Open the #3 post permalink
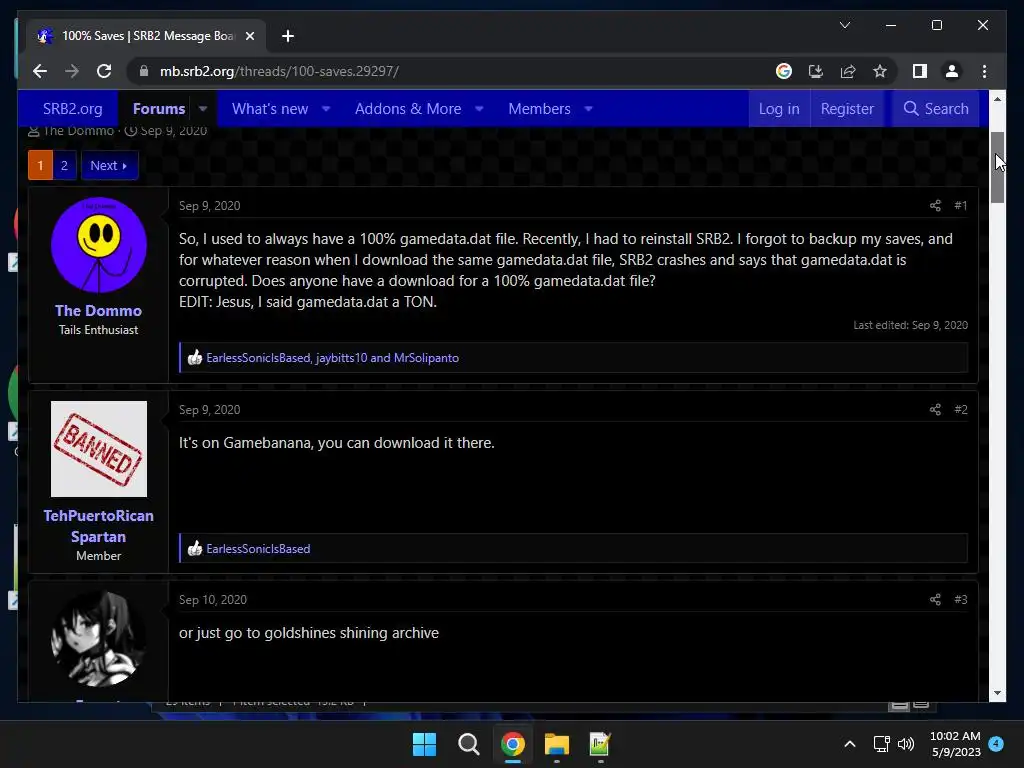The height and width of the screenshot is (768, 1024). pos(961,600)
